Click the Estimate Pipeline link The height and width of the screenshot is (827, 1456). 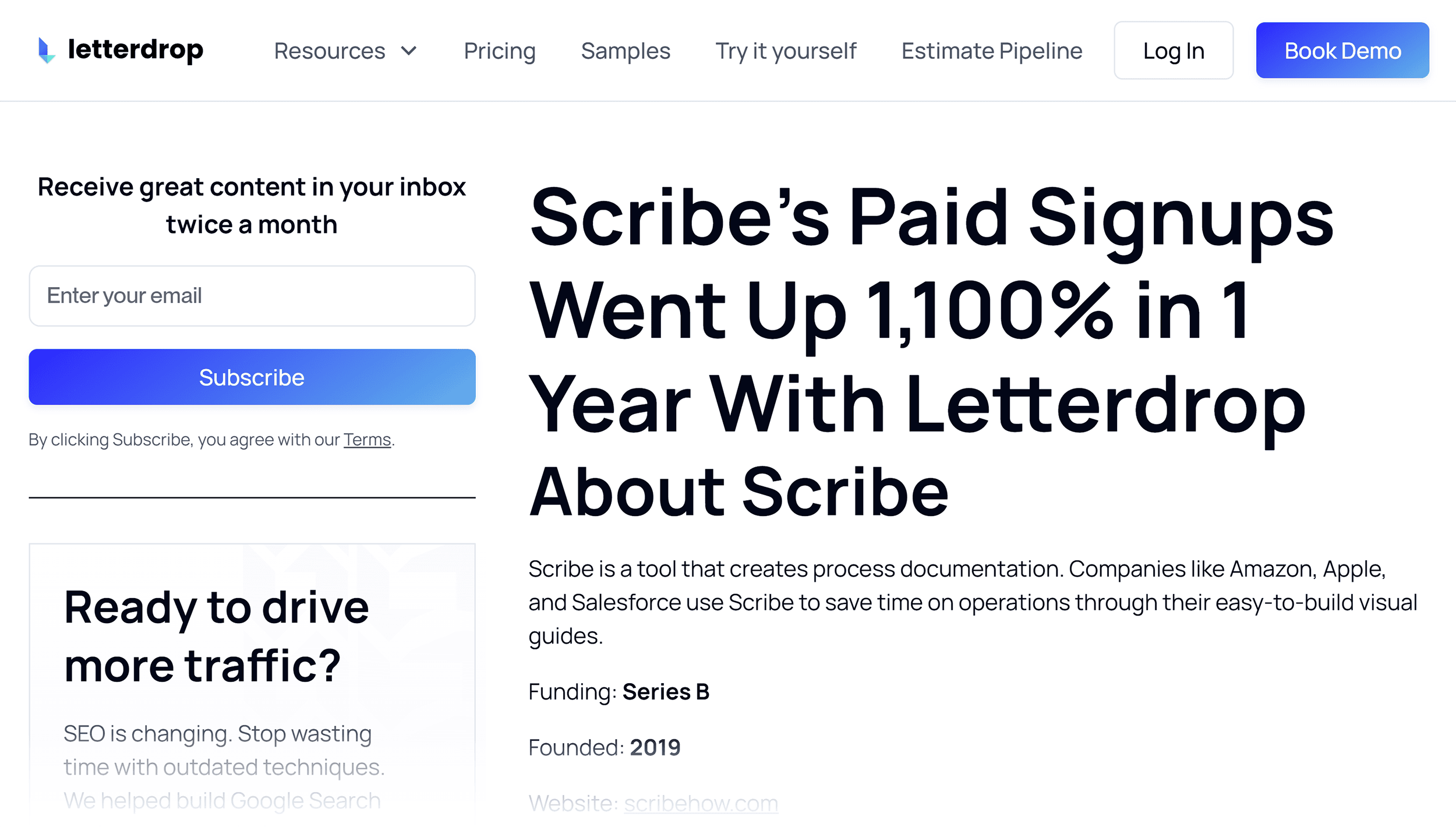991,50
